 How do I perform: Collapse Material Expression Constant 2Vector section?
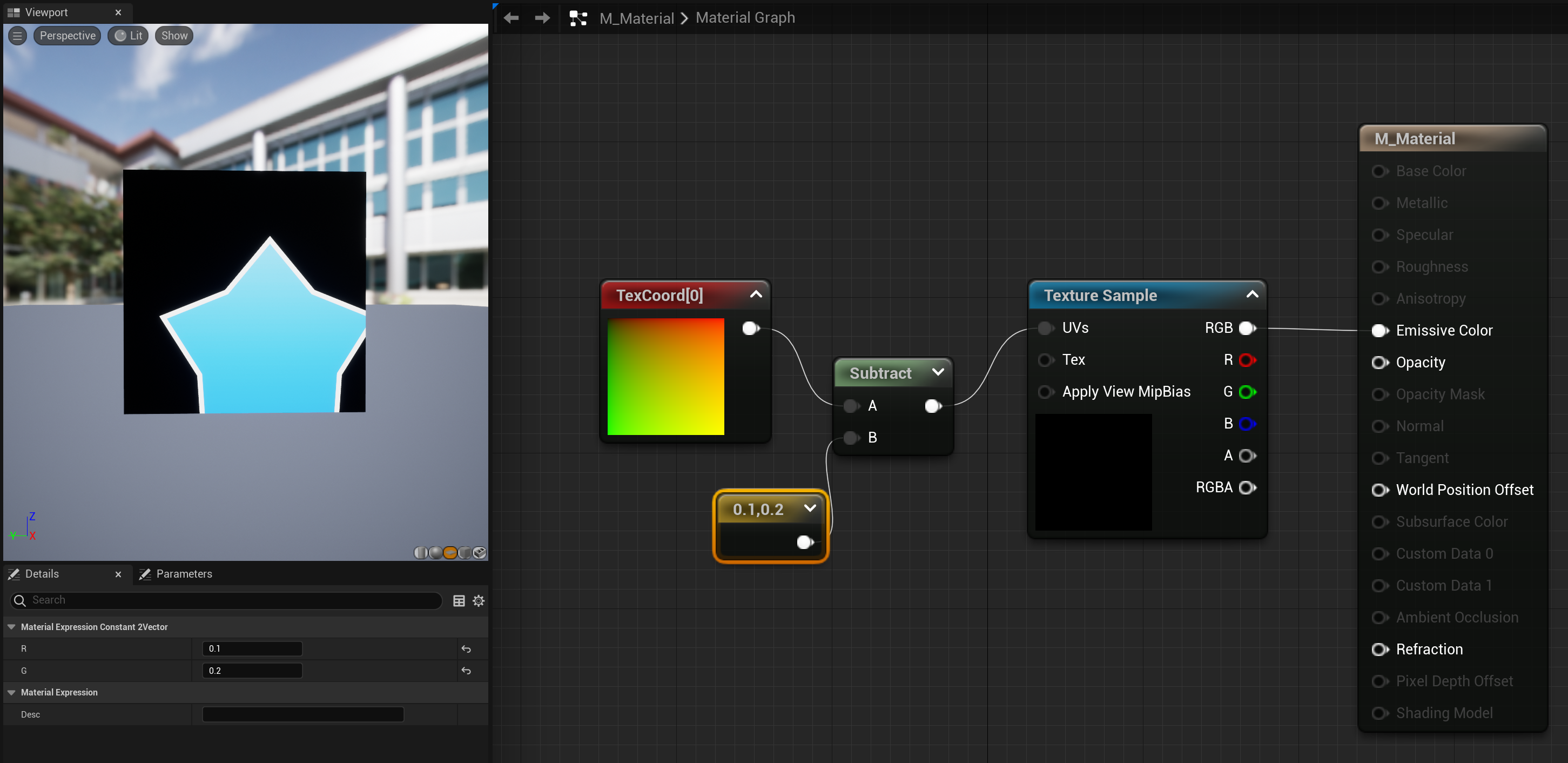tap(11, 627)
